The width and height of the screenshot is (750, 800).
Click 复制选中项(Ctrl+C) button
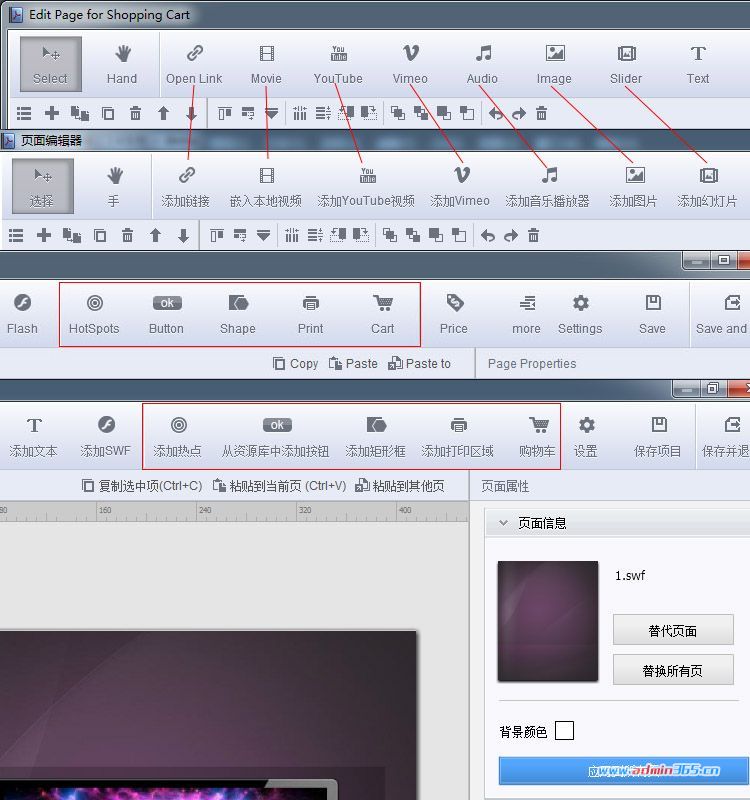(142, 486)
